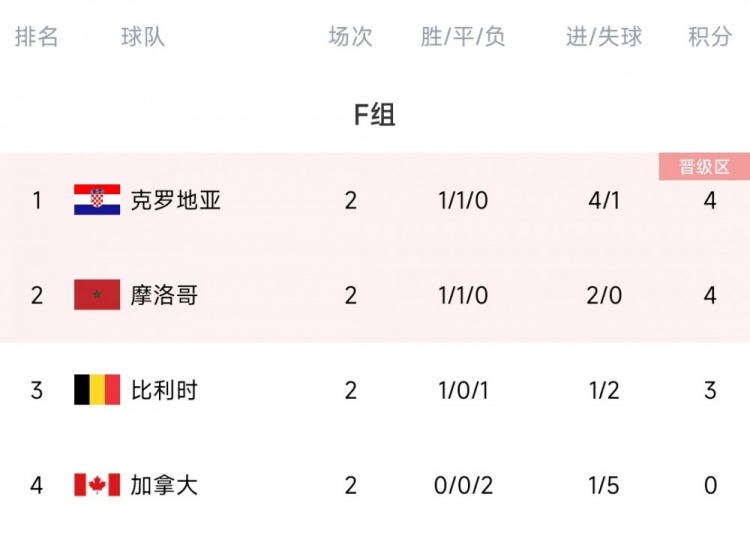Click Canada's 0/0/2 record
The height and width of the screenshot is (536, 750).
(x=463, y=485)
